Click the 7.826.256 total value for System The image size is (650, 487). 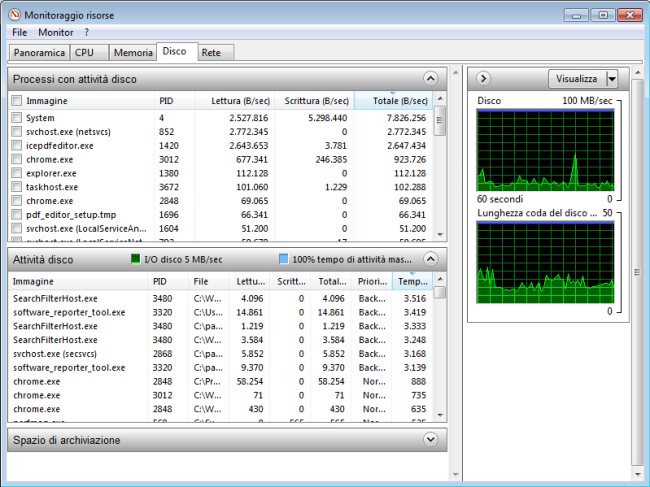[406, 118]
